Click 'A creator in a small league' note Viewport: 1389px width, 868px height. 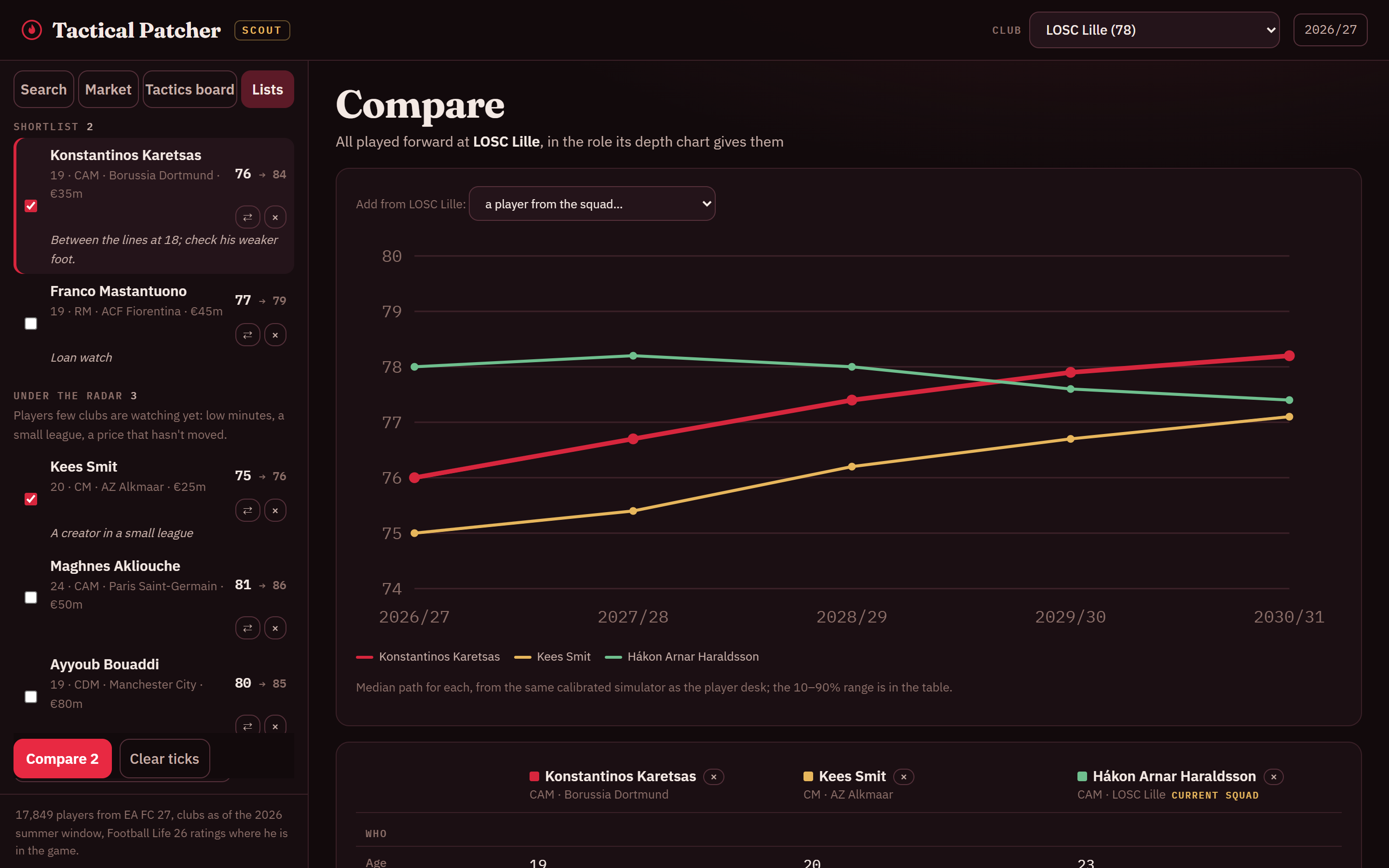point(122,533)
